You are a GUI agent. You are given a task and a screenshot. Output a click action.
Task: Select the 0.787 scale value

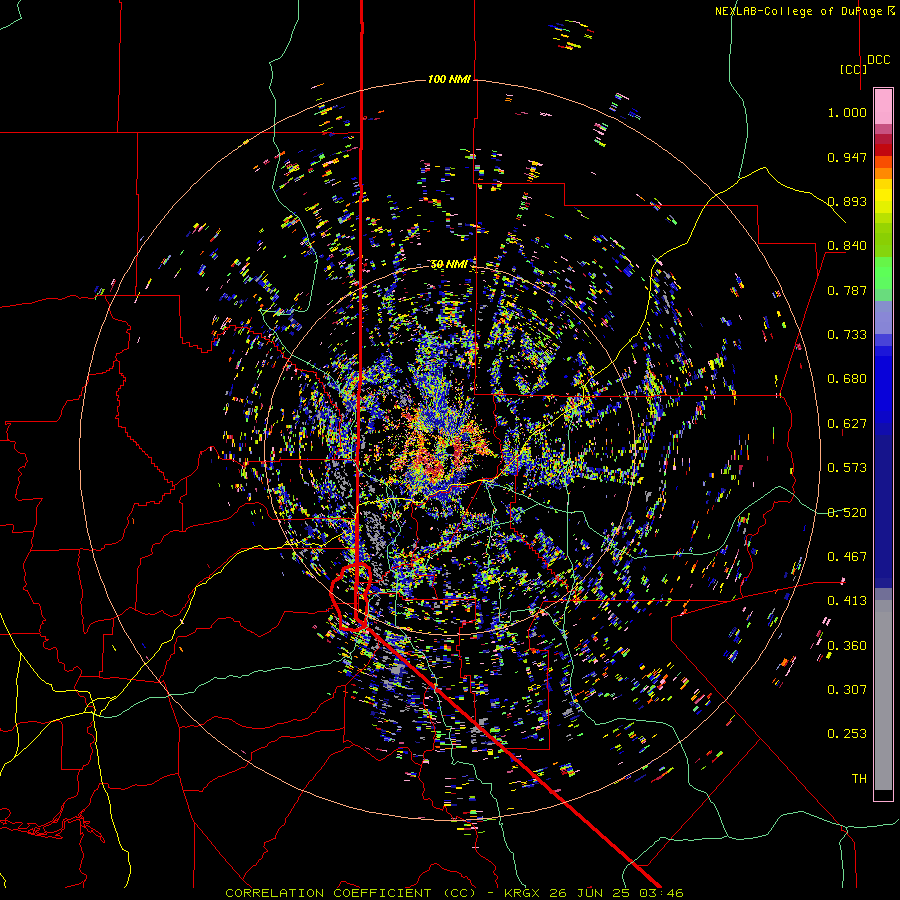click(x=847, y=290)
